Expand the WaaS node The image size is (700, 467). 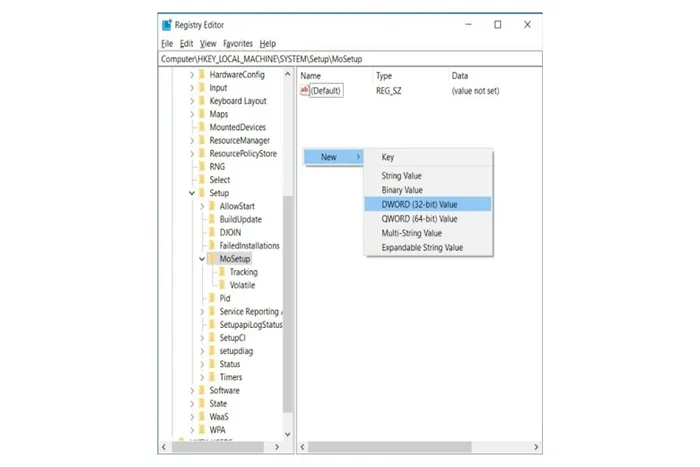click(192, 417)
